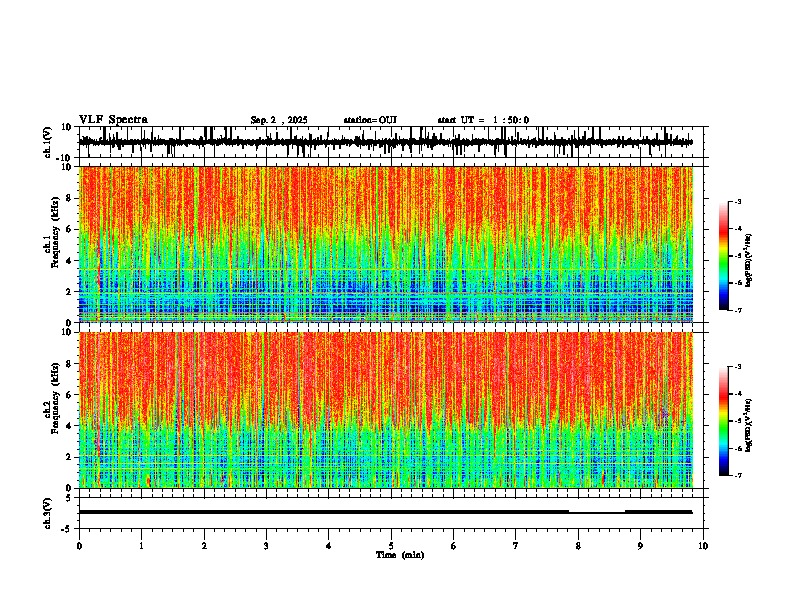Image resolution: width=792 pixels, height=612 pixels.
Task: Click the "station=OUI" label
Action: pyautogui.click(x=370, y=120)
